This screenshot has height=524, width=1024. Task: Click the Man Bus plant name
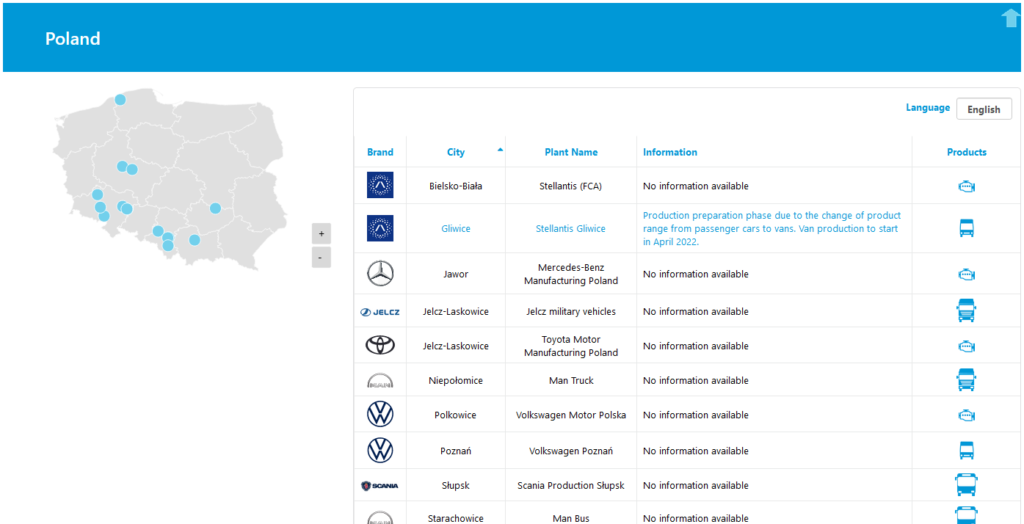pos(571,518)
